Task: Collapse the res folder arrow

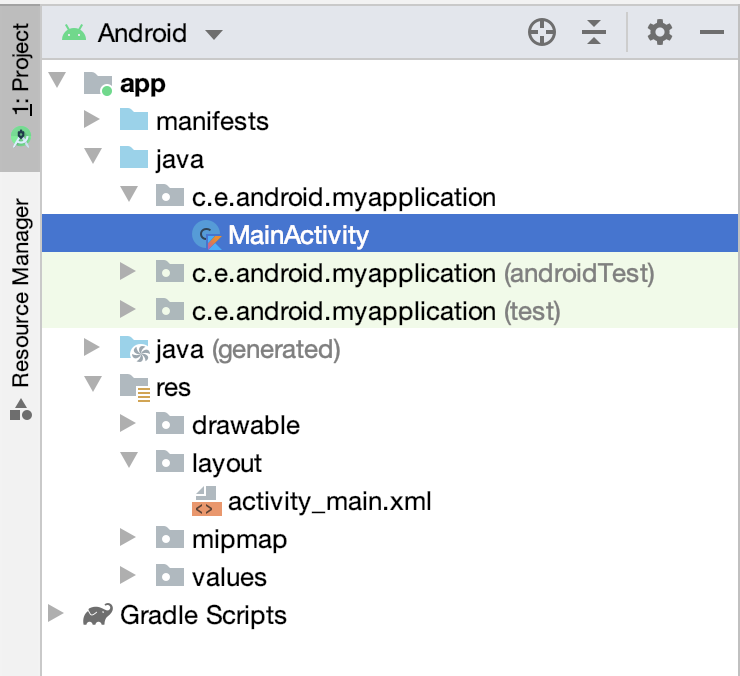Action: click(x=93, y=384)
